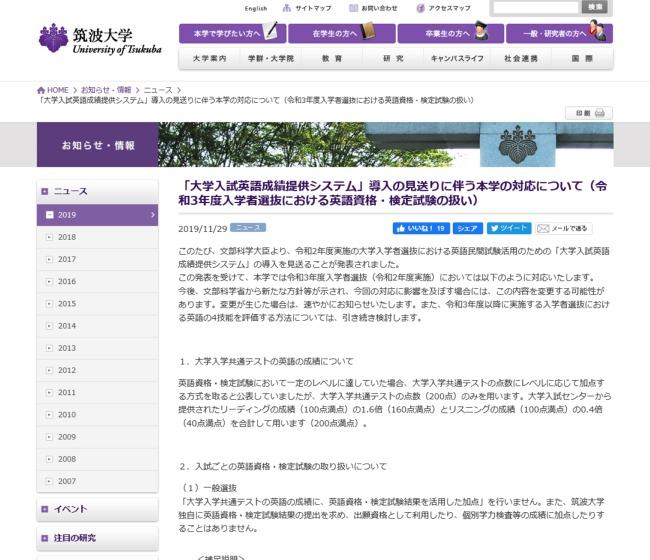The image size is (650, 560).
Task: Open 在学生の方へ purple banner
Action: tap(342, 34)
